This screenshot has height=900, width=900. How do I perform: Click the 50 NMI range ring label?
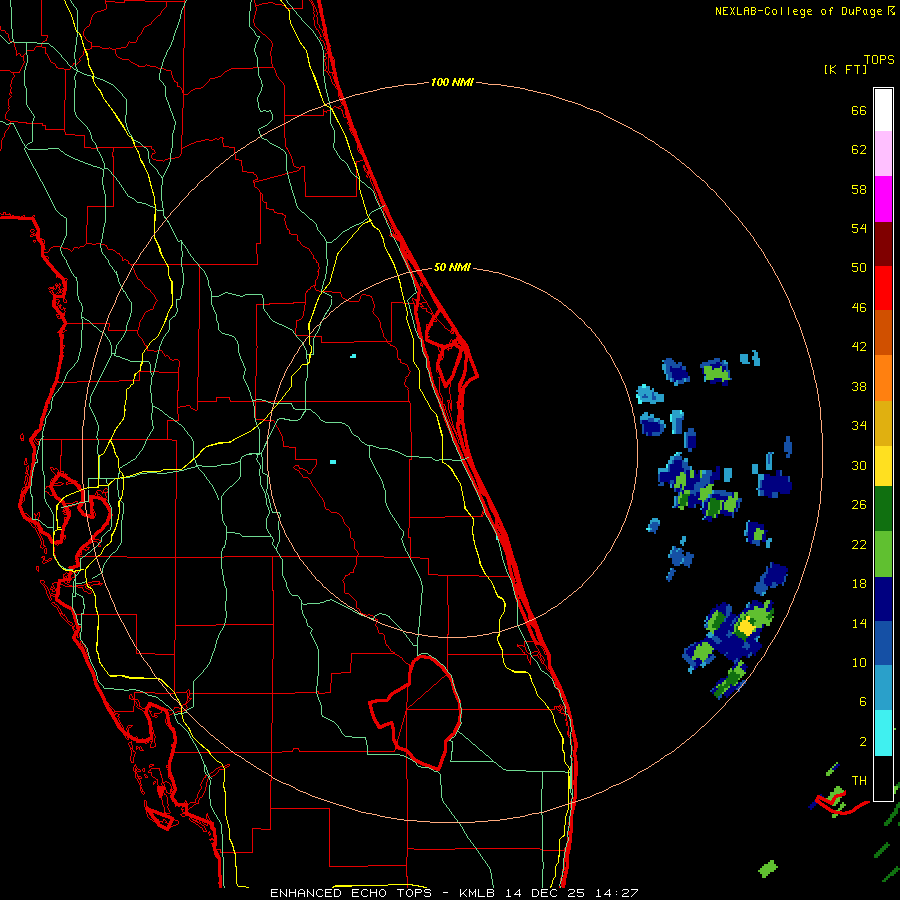[452, 267]
